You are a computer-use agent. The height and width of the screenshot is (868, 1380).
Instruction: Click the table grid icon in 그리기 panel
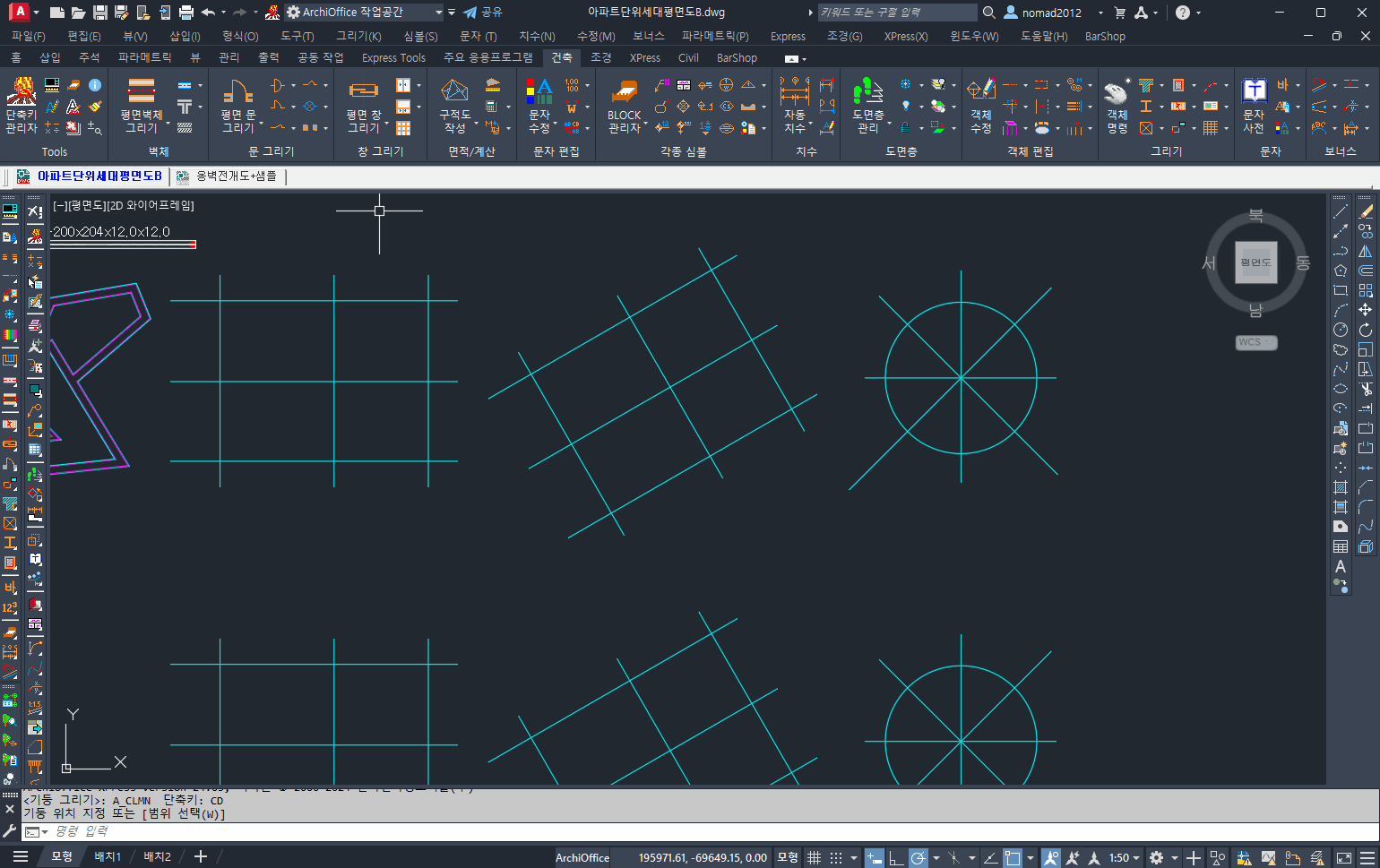click(x=1211, y=128)
